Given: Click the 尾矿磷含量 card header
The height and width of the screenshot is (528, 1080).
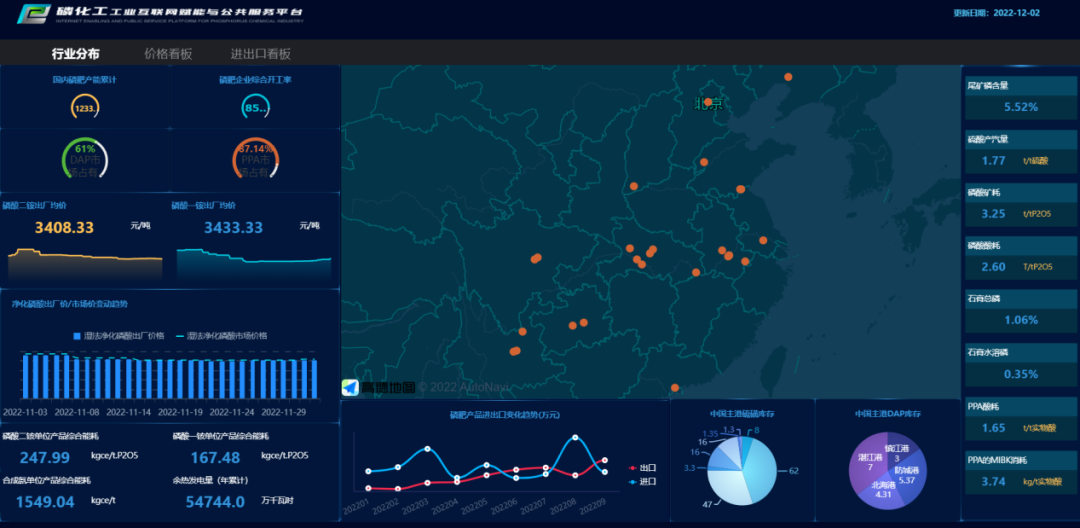Looking at the screenshot, I should pyautogui.click(x=1021, y=86).
